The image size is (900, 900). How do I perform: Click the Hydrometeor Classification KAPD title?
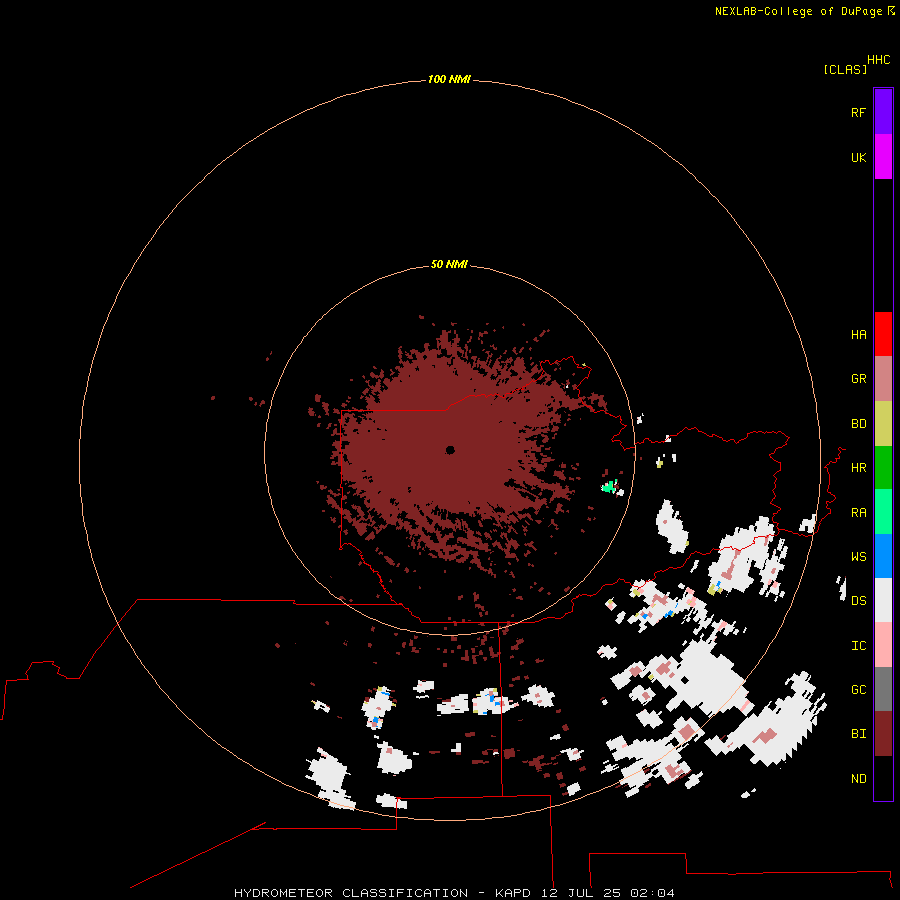(x=454, y=893)
